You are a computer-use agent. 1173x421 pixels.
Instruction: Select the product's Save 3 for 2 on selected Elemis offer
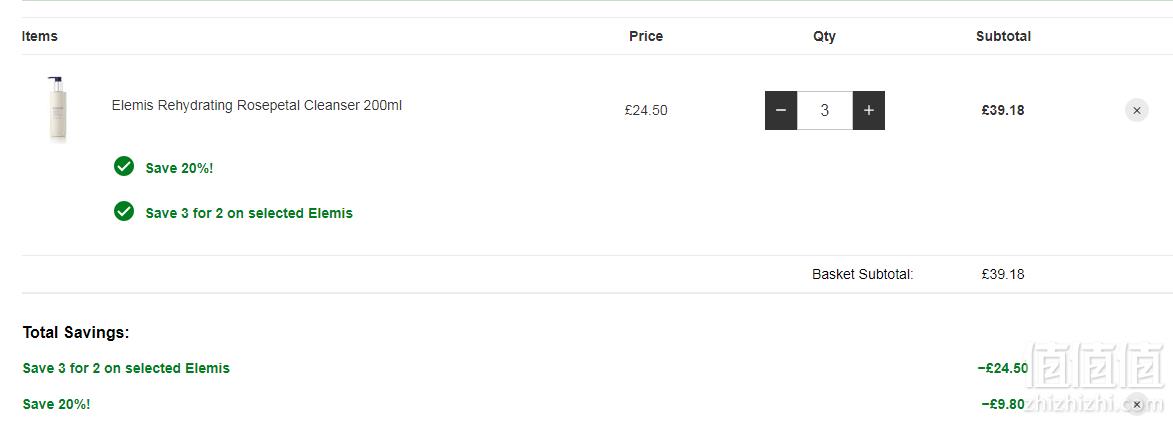click(248, 213)
